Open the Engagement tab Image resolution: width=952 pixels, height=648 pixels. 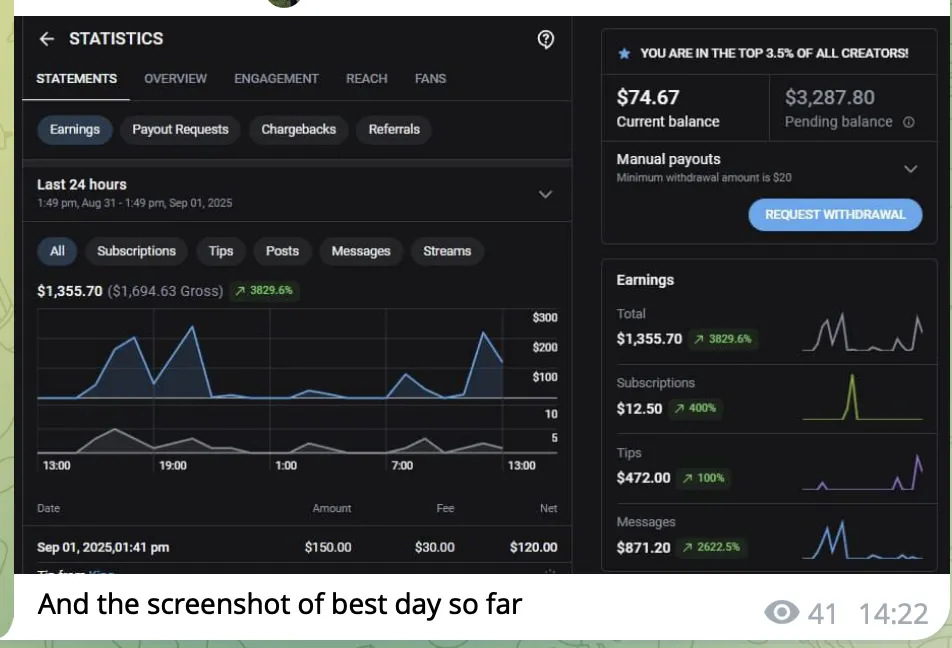point(276,78)
